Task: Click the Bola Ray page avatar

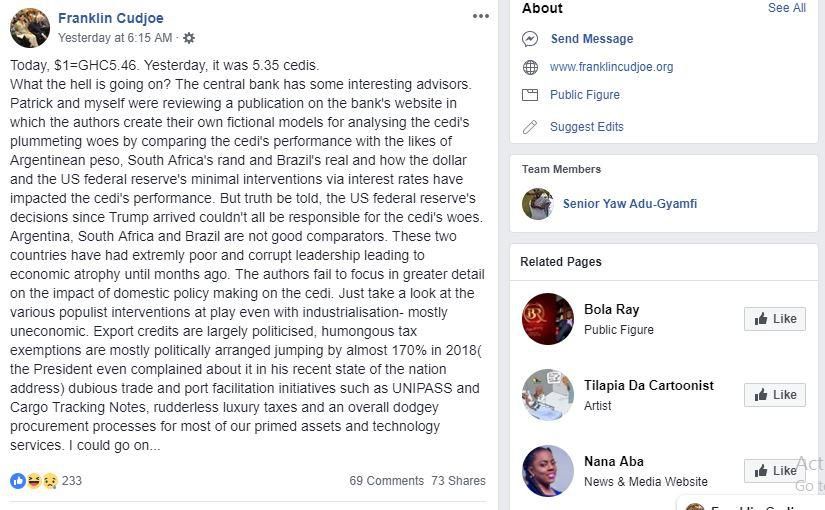Action: click(548, 319)
